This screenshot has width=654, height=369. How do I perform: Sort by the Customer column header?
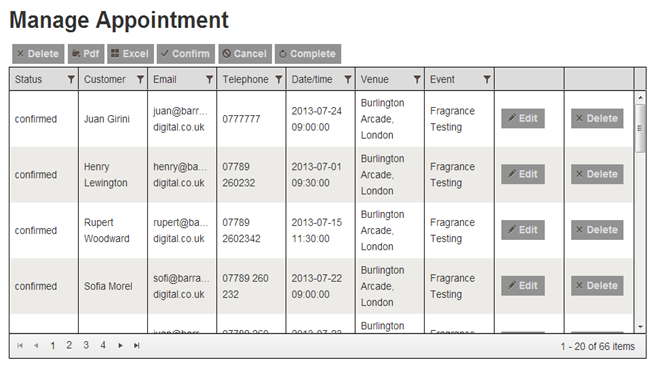[x=105, y=79]
